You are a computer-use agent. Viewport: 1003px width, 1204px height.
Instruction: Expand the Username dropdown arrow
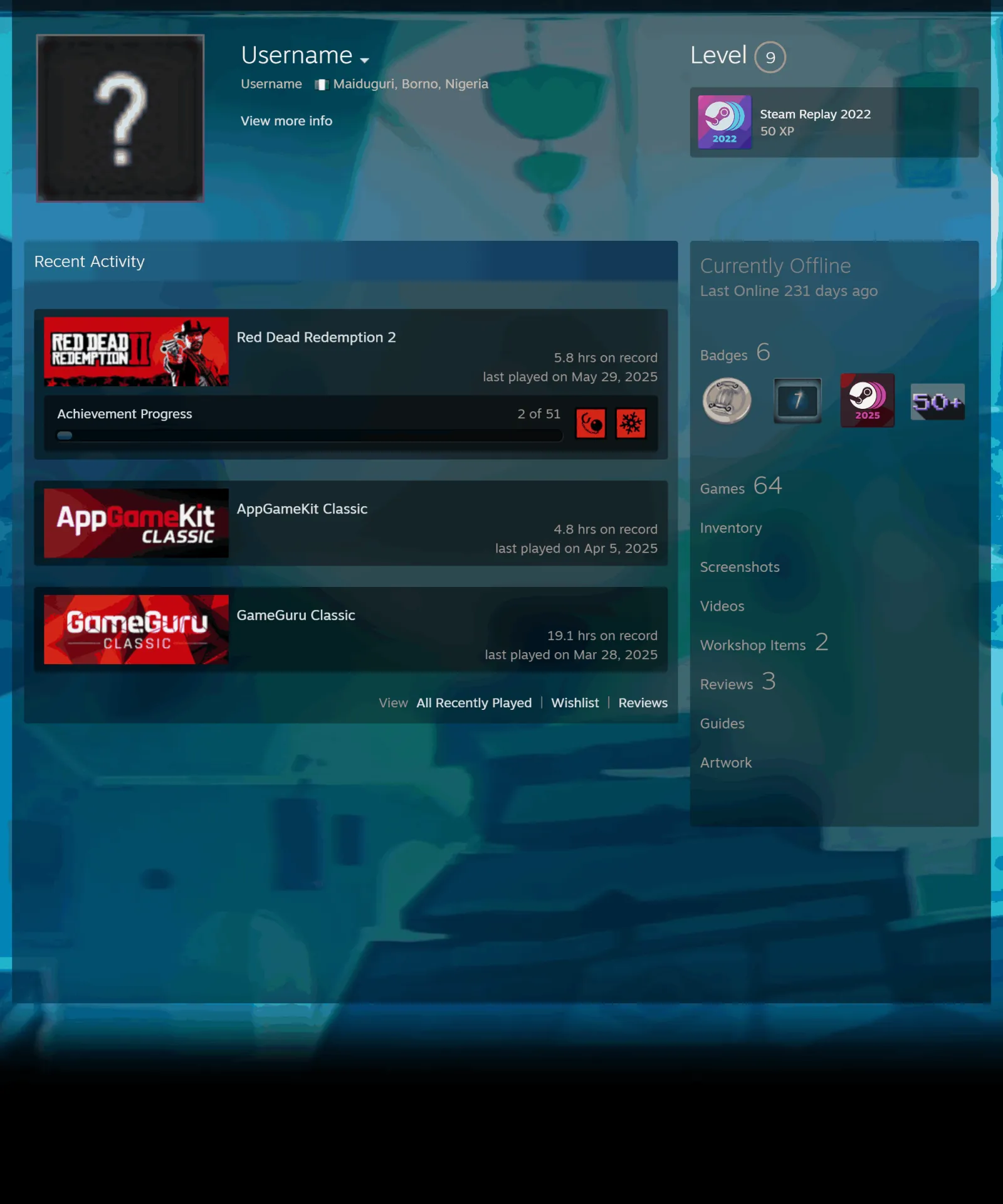coord(365,60)
